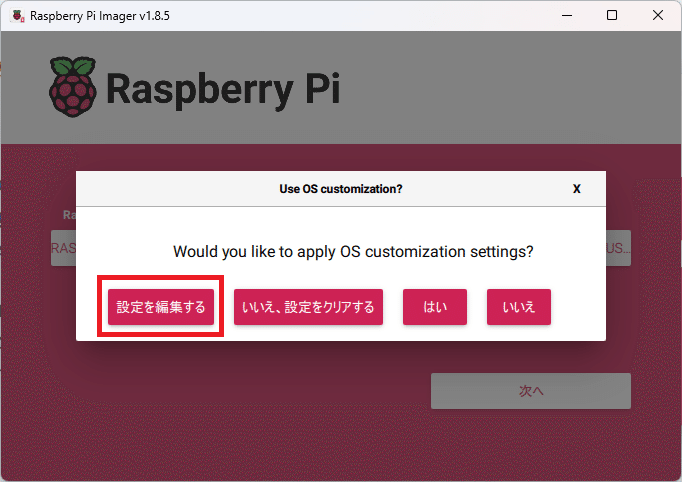Image resolution: width=682 pixels, height=482 pixels.
Task: Confirm with the はい button
Action: pos(435,307)
